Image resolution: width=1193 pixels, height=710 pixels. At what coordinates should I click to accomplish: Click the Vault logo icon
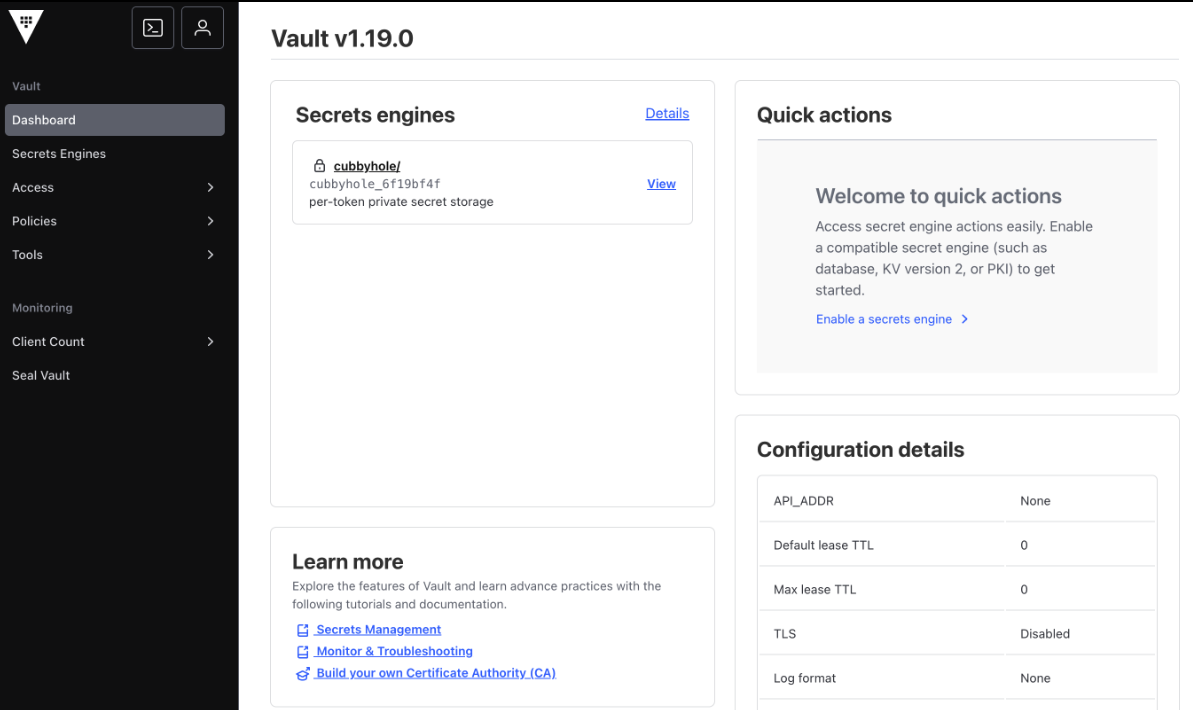point(26,27)
